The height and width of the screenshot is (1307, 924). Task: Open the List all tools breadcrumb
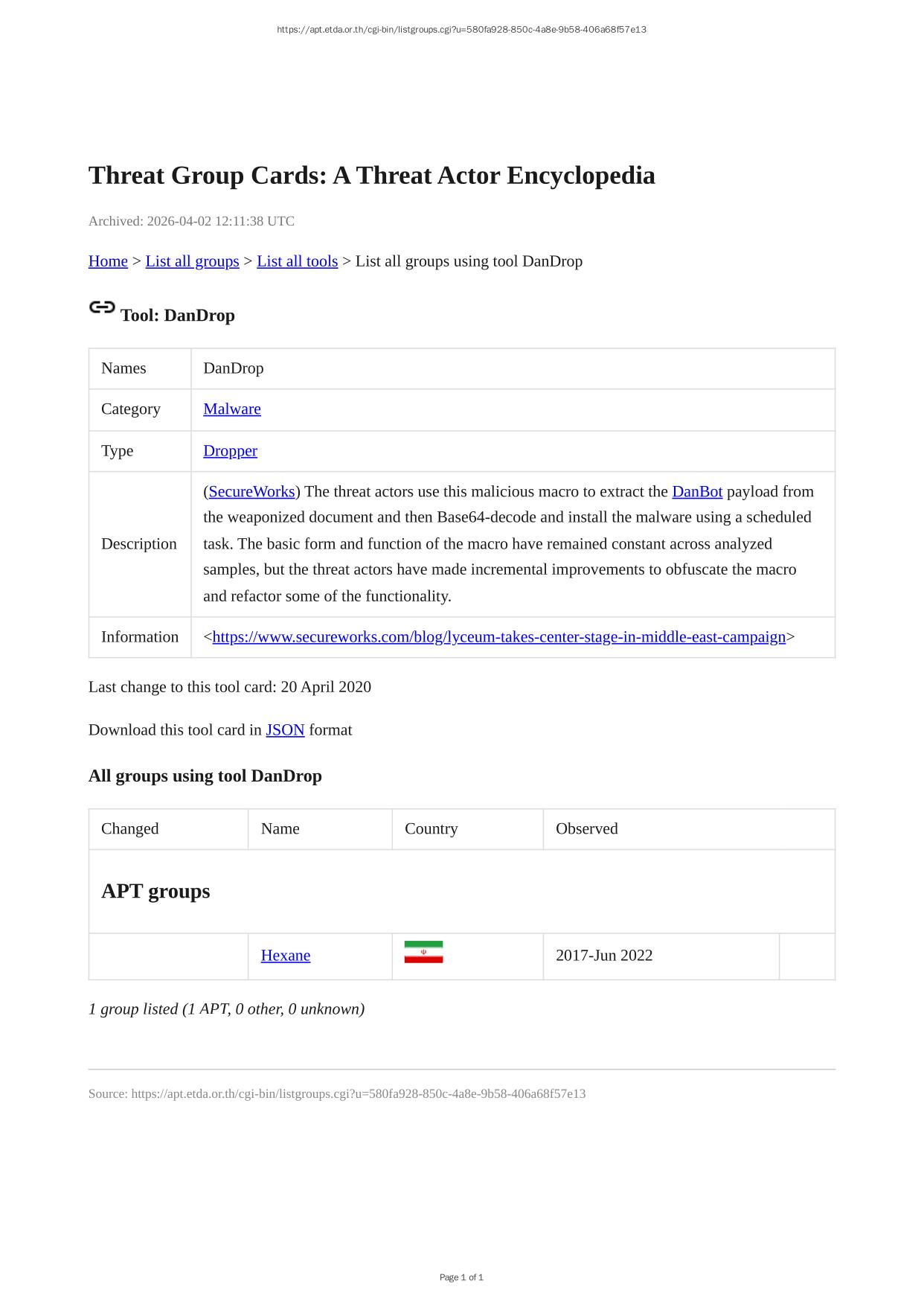pos(297,261)
